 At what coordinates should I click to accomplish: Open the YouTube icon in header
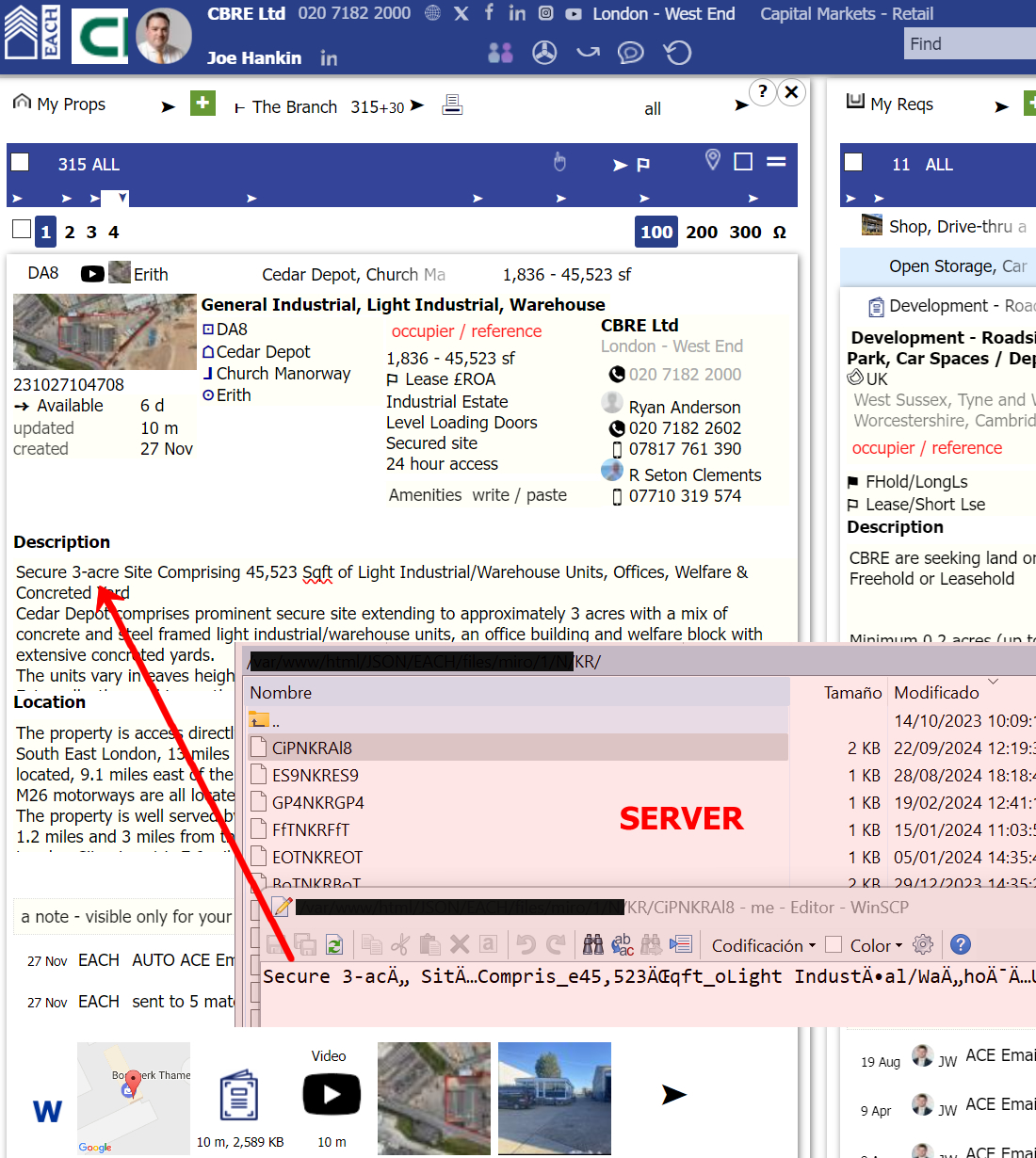(574, 14)
